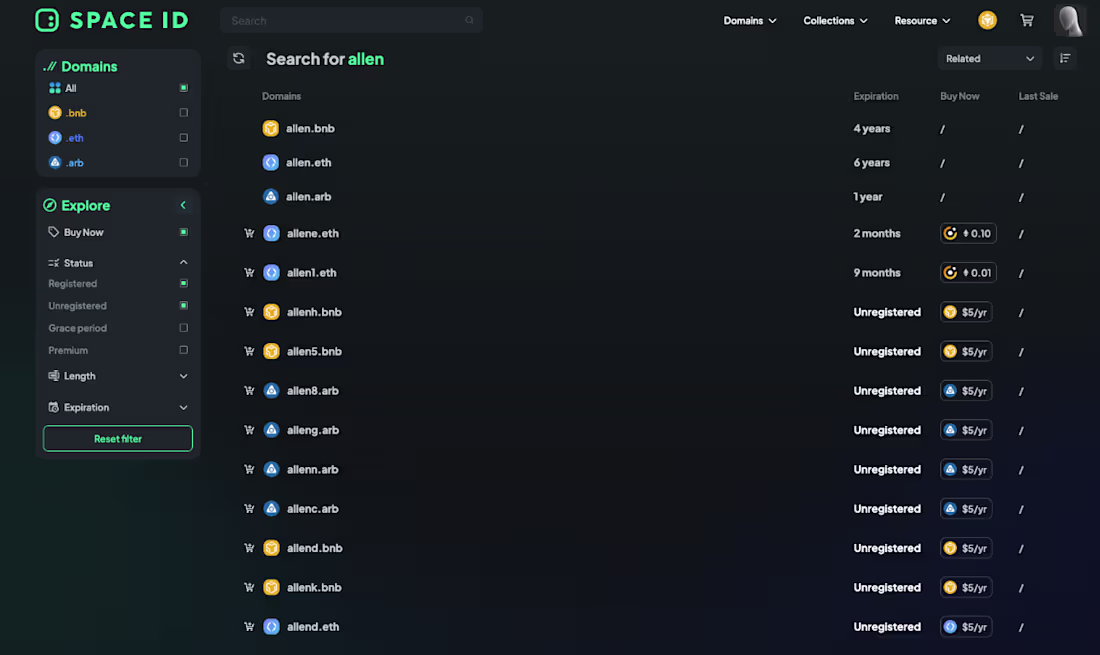This screenshot has height=655, width=1100.
Task: Check the .bnb domain filter
Action: tap(184, 112)
